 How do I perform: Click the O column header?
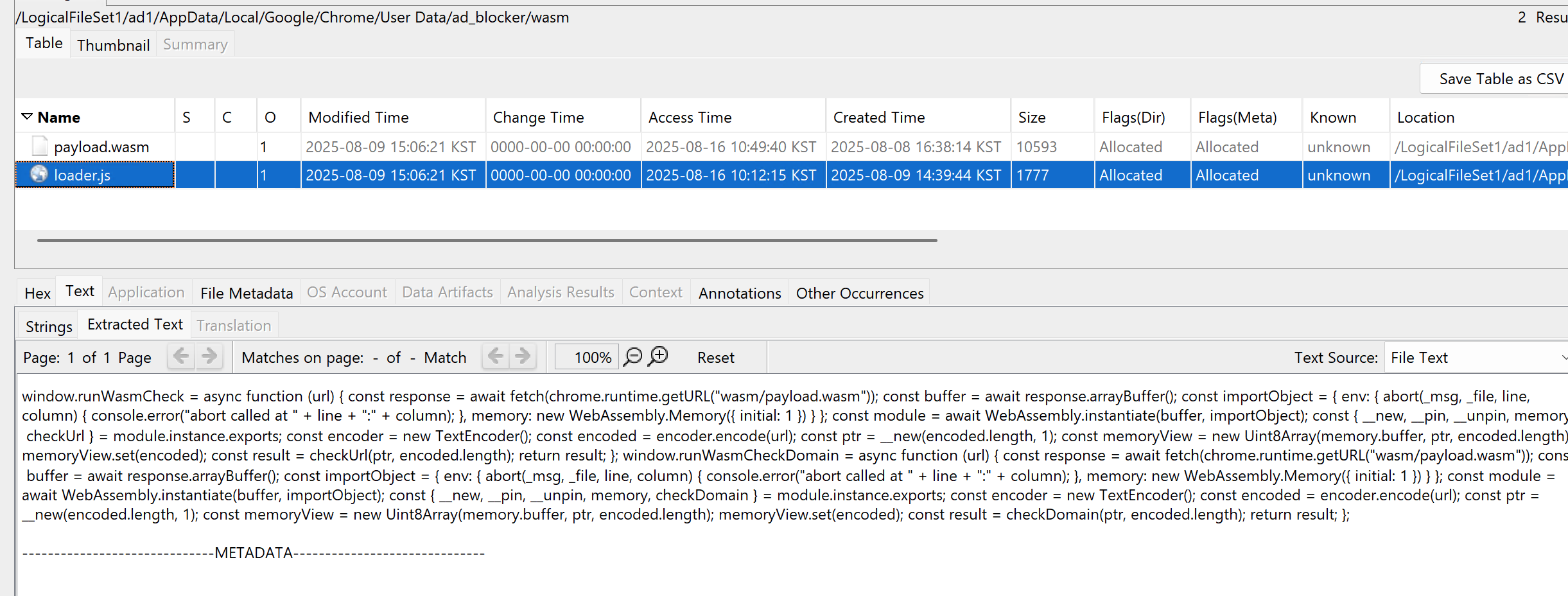pyautogui.click(x=278, y=117)
